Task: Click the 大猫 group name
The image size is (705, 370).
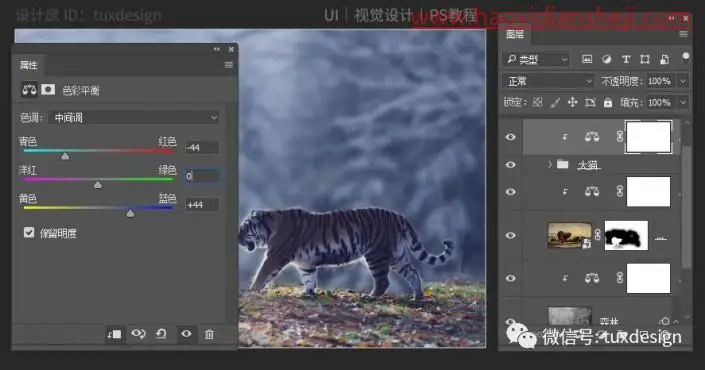Action: (589, 165)
